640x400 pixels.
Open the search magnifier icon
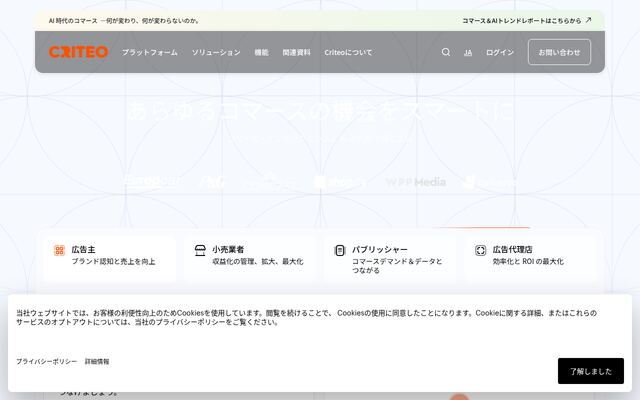[x=446, y=52]
